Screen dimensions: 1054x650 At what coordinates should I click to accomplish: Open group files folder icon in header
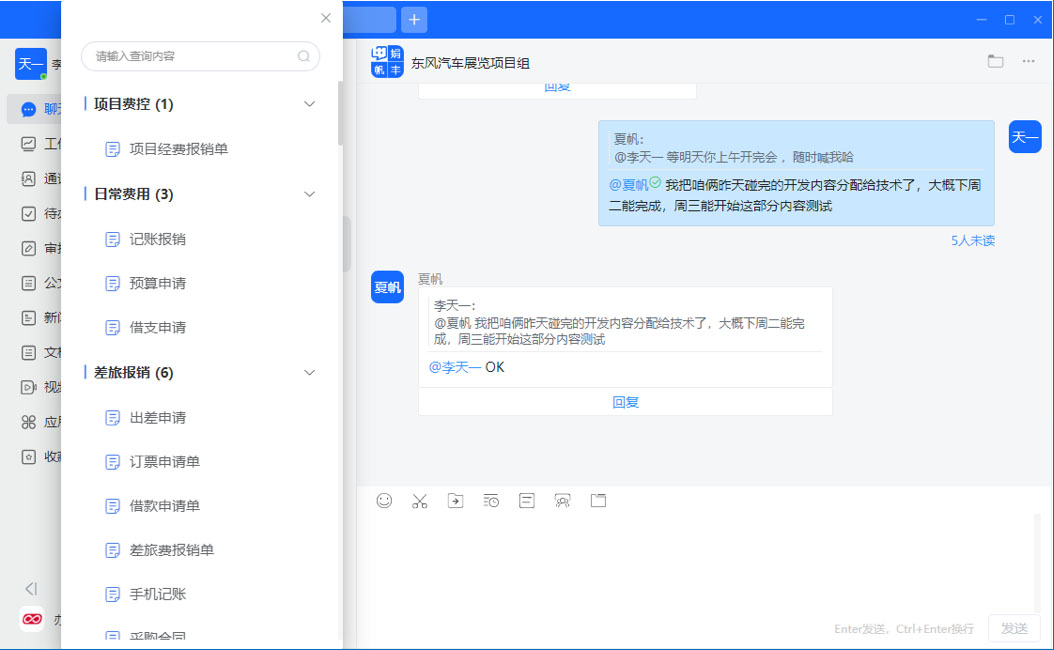click(995, 62)
